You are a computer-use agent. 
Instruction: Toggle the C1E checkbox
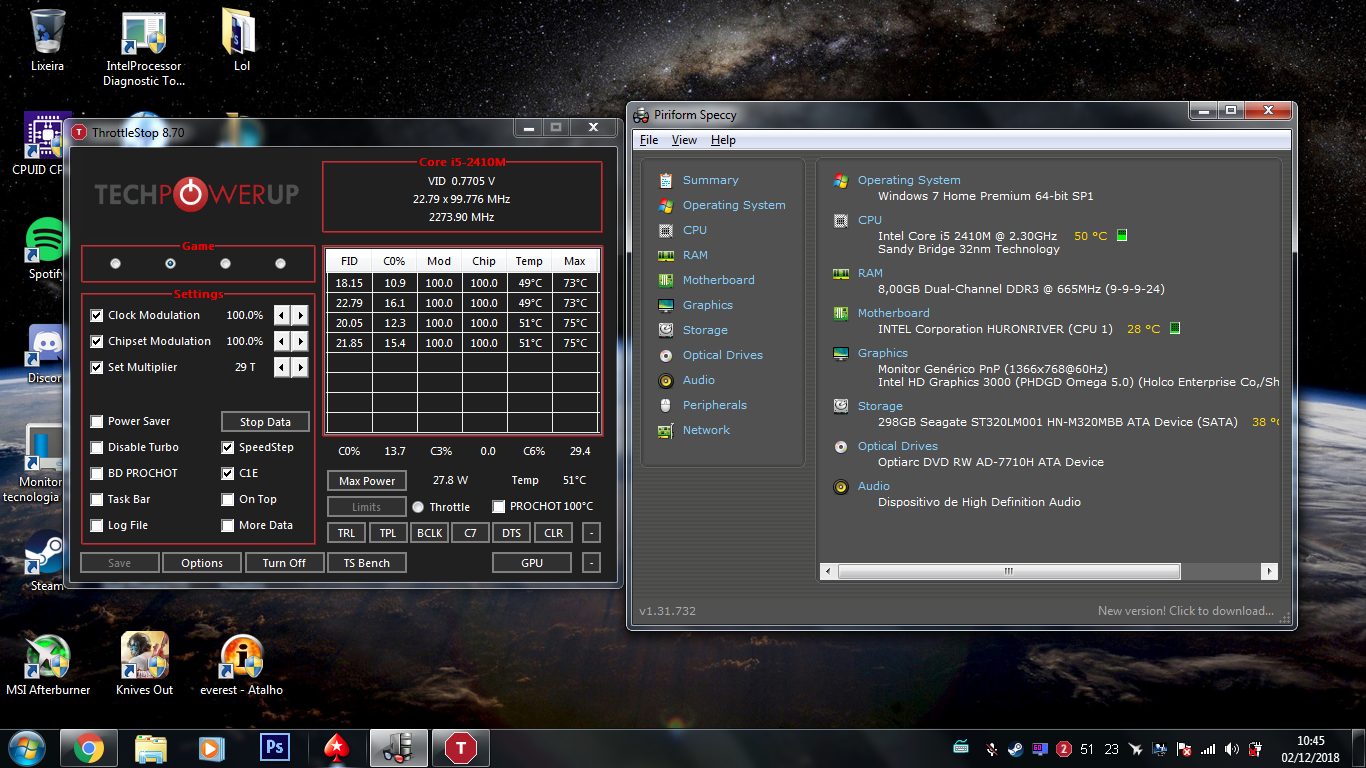pos(228,473)
